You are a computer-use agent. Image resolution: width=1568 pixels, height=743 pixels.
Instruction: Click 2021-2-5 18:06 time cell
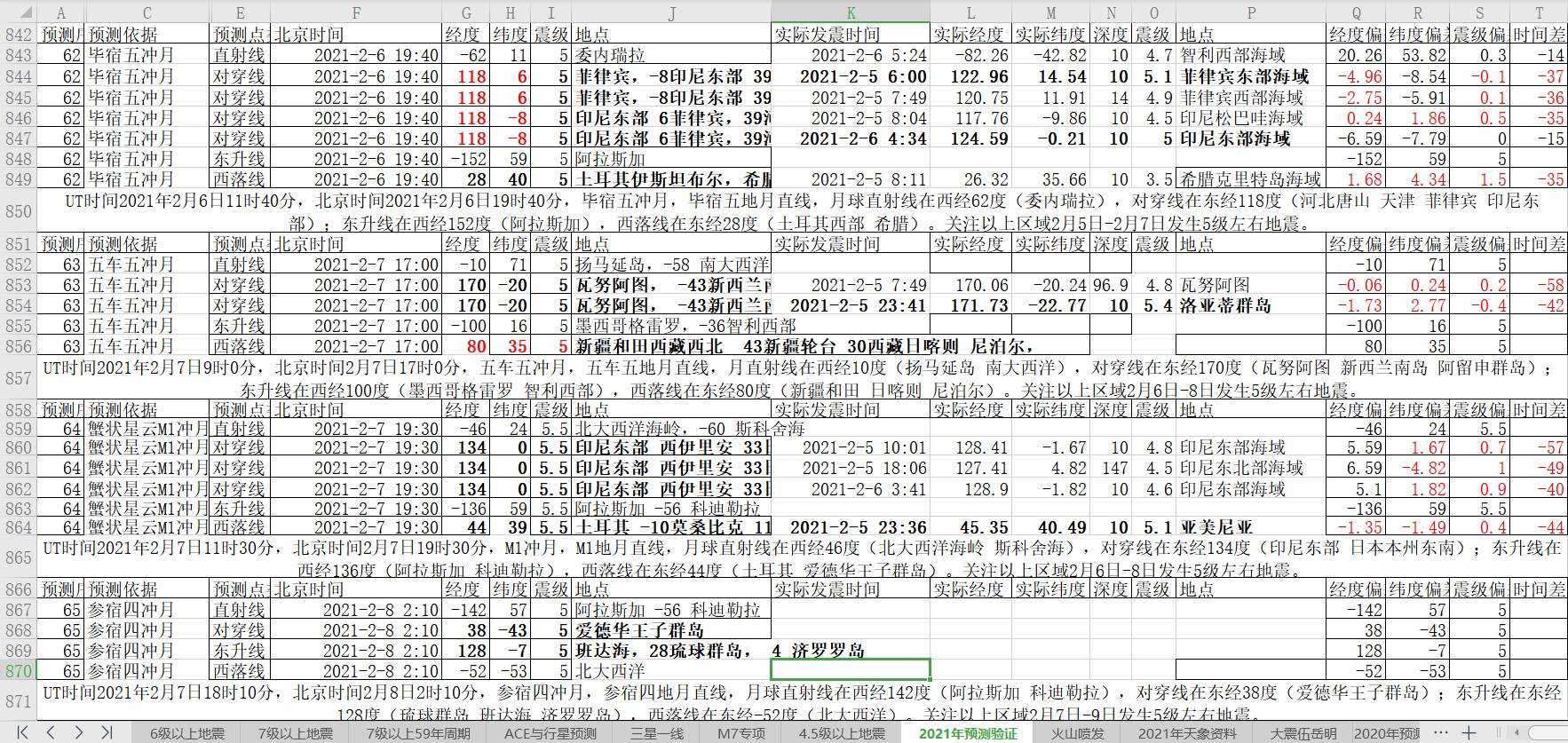(x=851, y=468)
